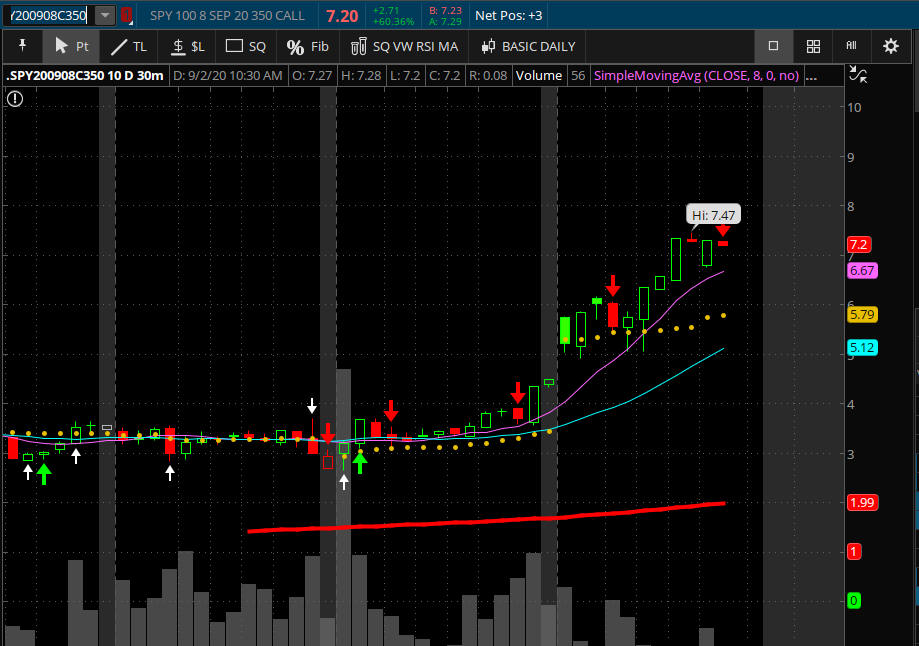Click the L: 7.2 low value
Viewport: 919px width, 646px height.
pos(405,76)
